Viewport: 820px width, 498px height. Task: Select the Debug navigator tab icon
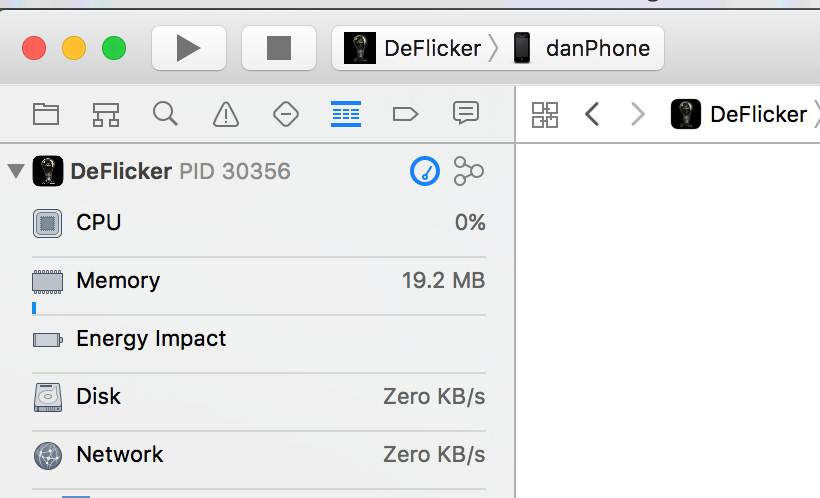[346, 114]
